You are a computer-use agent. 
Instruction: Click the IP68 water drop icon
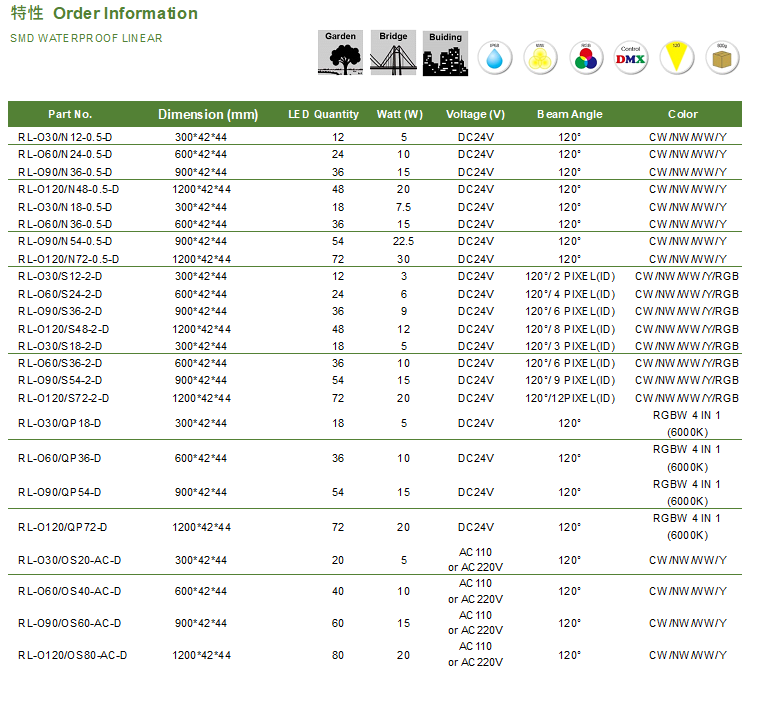click(x=494, y=58)
